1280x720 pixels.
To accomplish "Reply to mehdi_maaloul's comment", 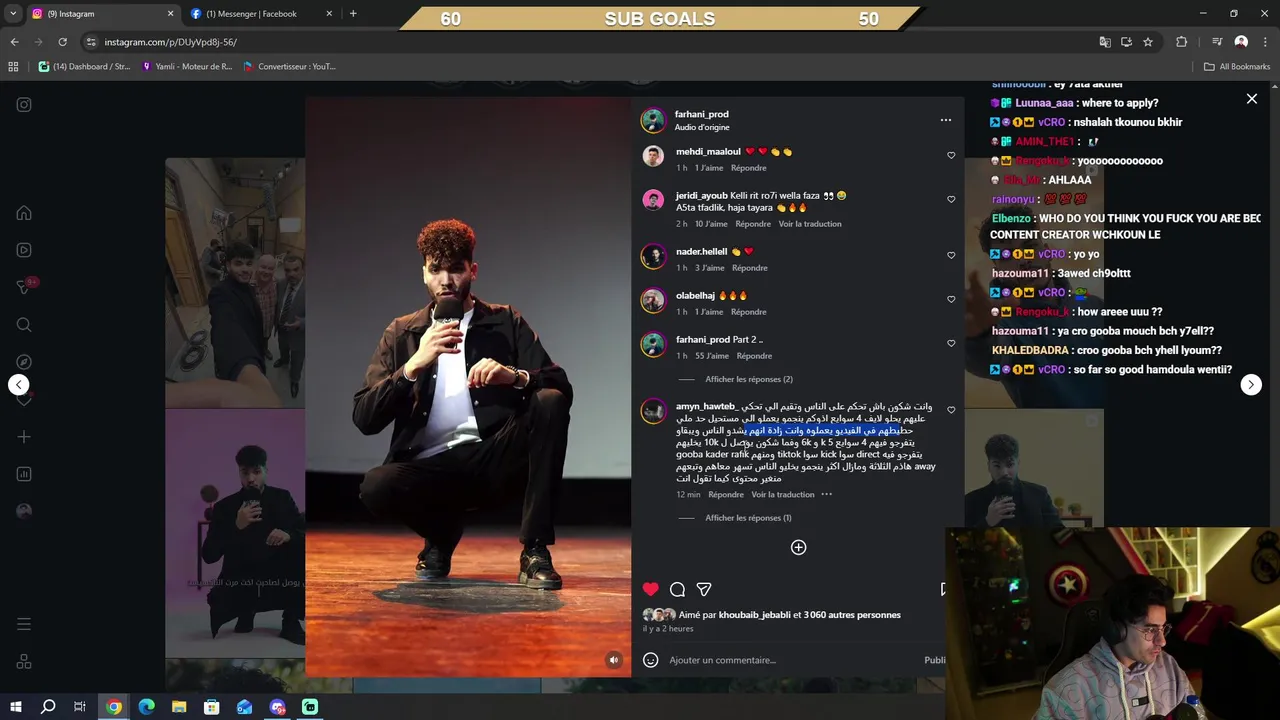I will [748, 168].
